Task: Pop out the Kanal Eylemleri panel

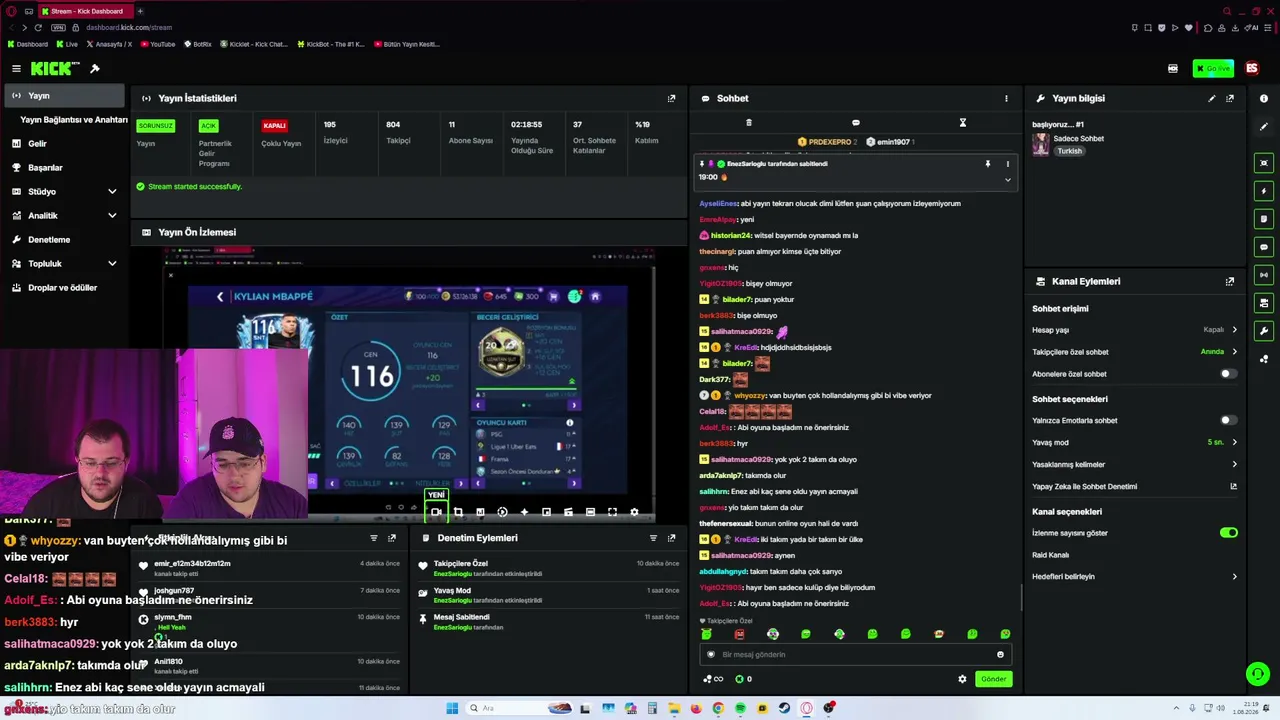Action: click(1230, 281)
